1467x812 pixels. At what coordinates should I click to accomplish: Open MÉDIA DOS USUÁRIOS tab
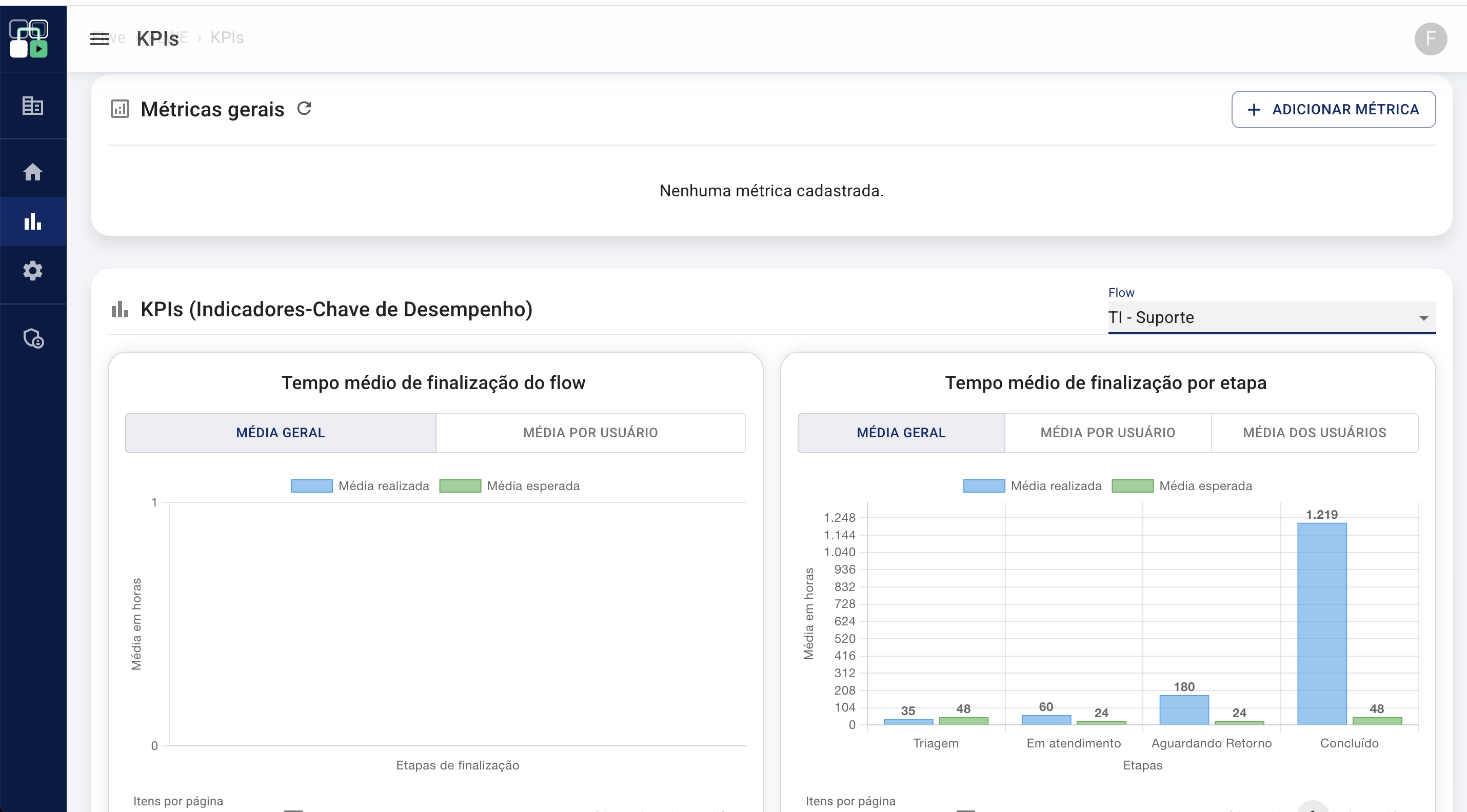tap(1314, 433)
